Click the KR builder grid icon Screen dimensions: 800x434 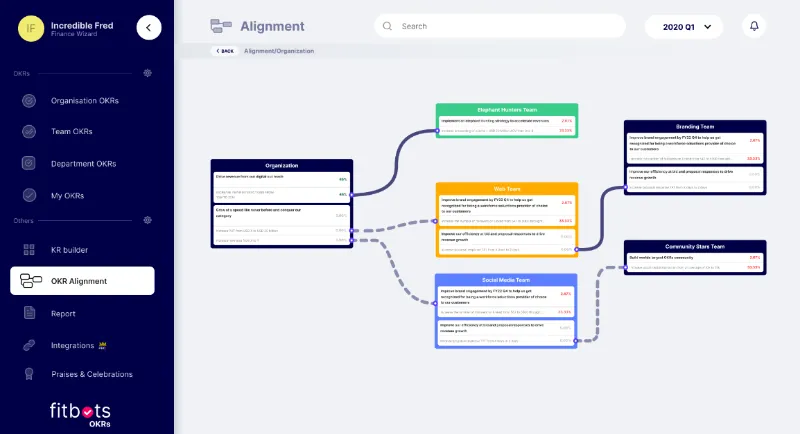point(29,250)
